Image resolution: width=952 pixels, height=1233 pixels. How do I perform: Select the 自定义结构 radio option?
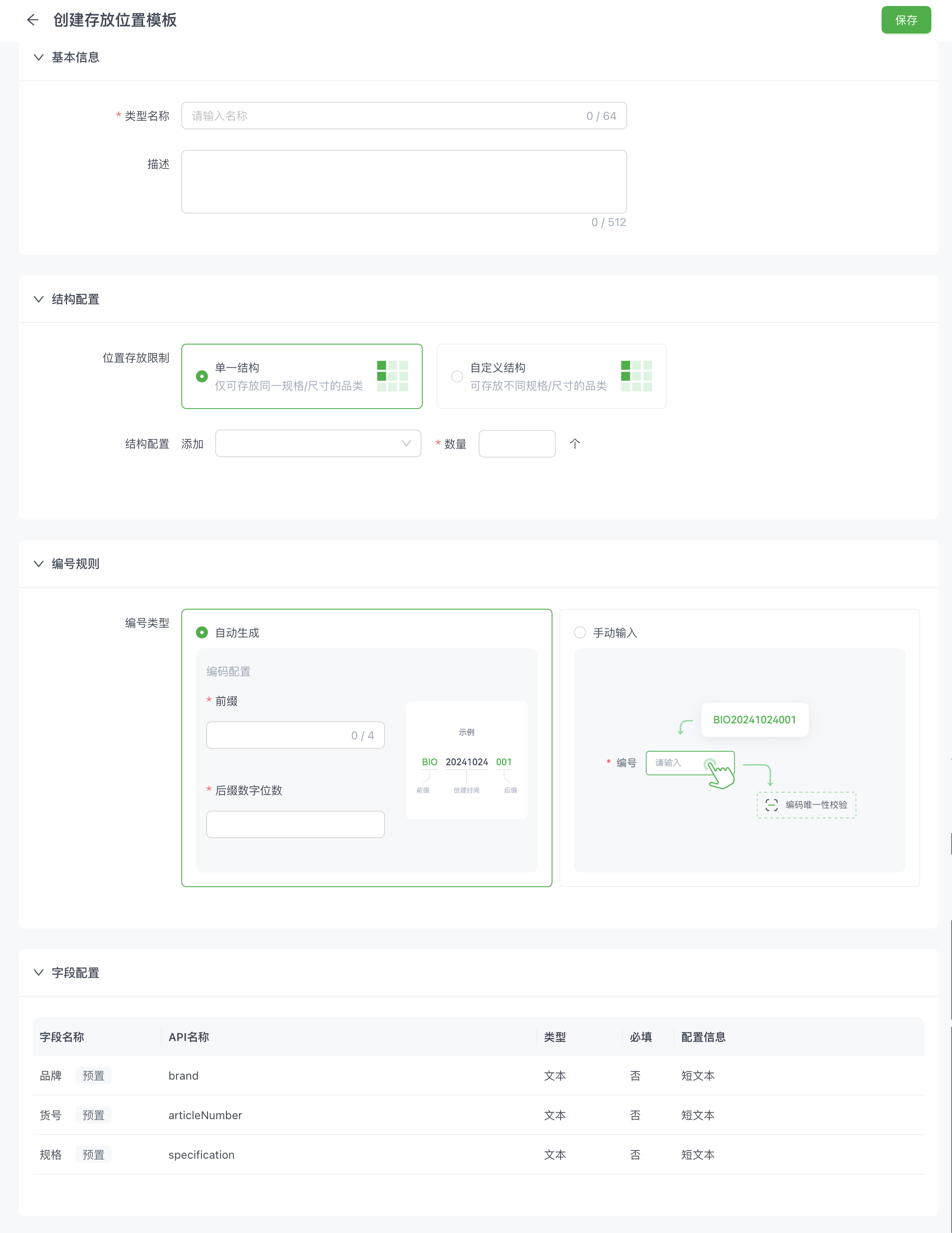pyautogui.click(x=457, y=377)
